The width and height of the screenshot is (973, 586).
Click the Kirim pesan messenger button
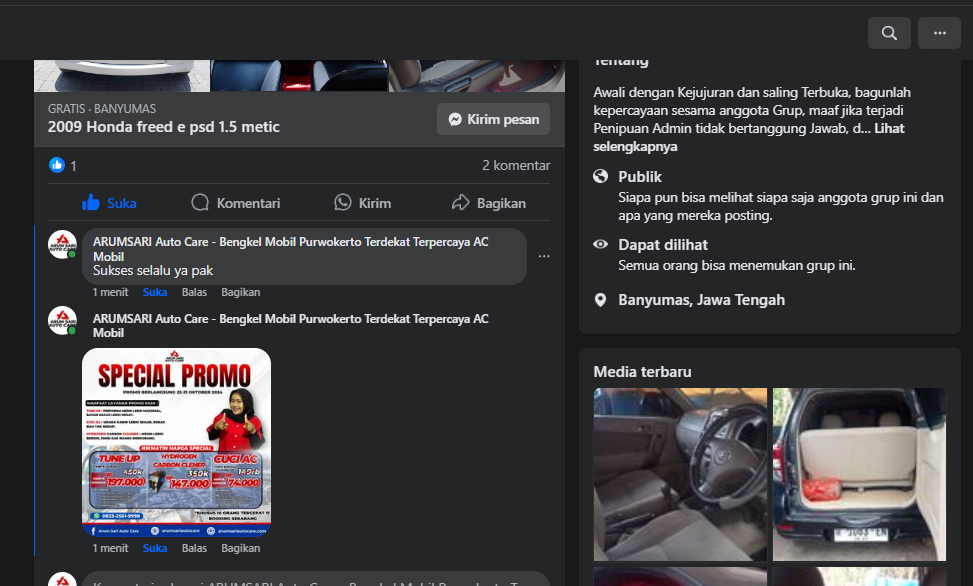click(x=493, y=119)
